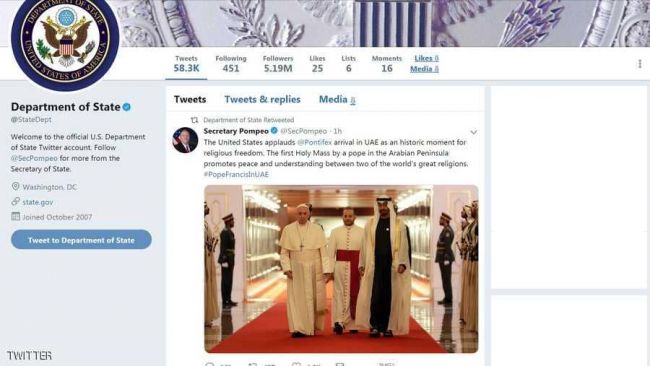650x366 pixels.
Task: Click the #PopeFrancisInUAE hashtag
Action: (236, 175)
